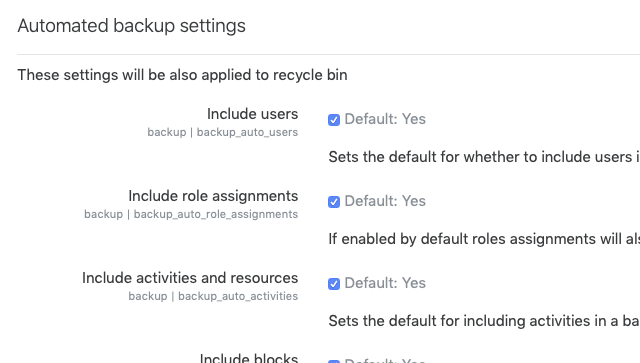This screenshot has width=640, height=363.
Task: Click the 'Include users' setting label
Action: (252, 114)
